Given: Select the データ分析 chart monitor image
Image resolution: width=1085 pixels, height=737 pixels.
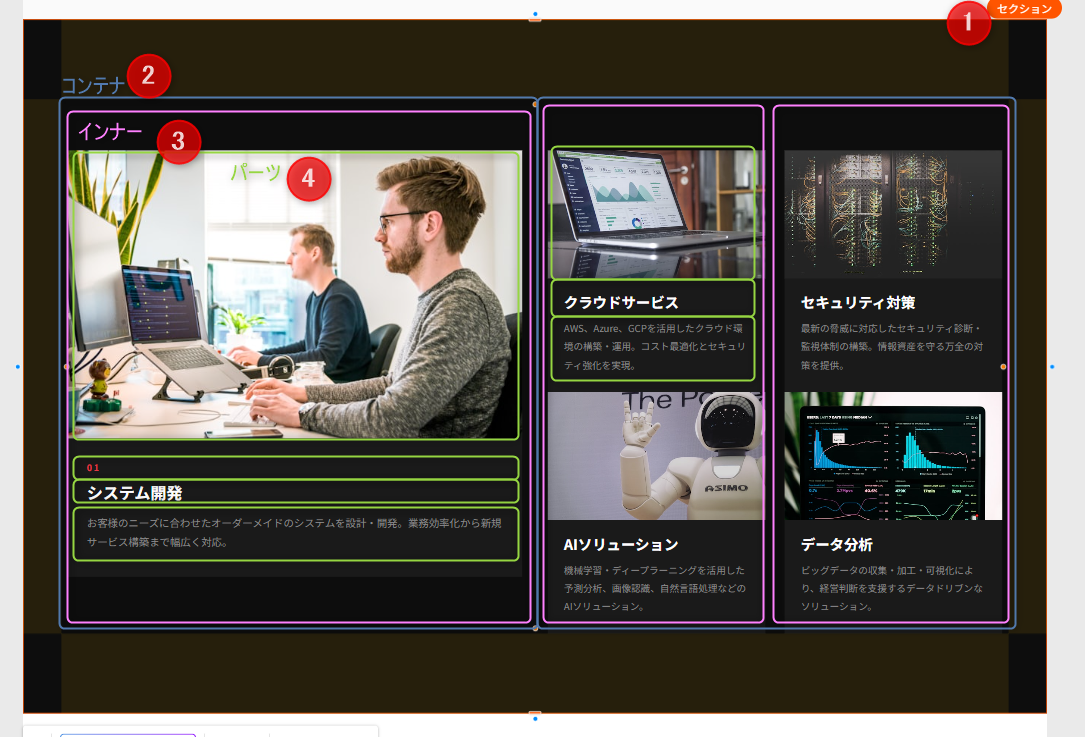Looking at the screenshot, I should click(892, 456).
